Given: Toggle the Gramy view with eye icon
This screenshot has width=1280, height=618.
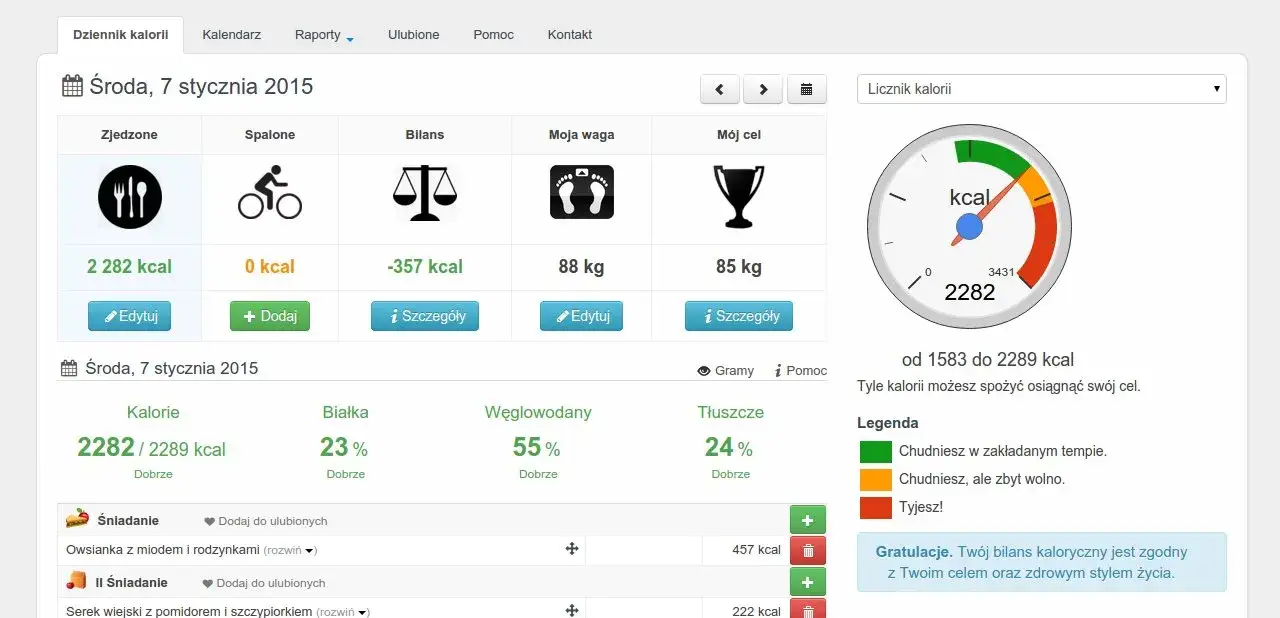Looking at the screenshot, I should (725, 370).
